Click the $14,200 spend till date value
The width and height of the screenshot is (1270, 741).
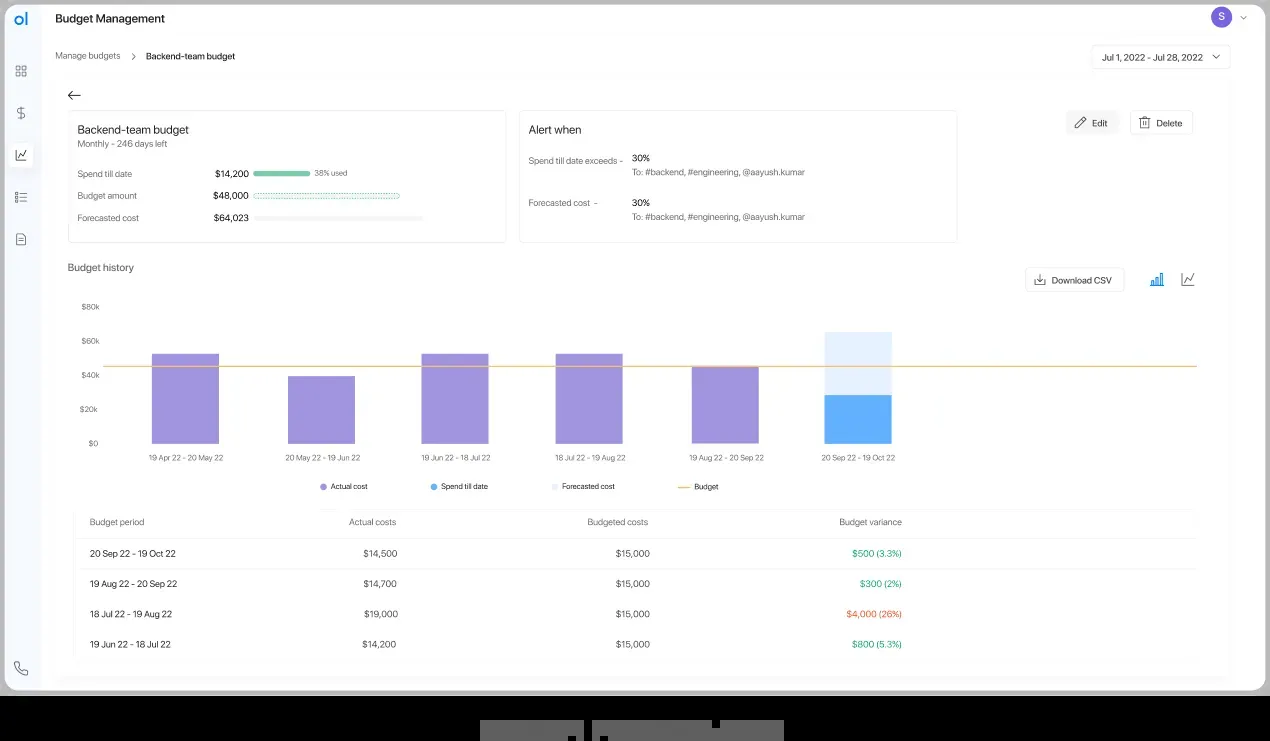231,174
